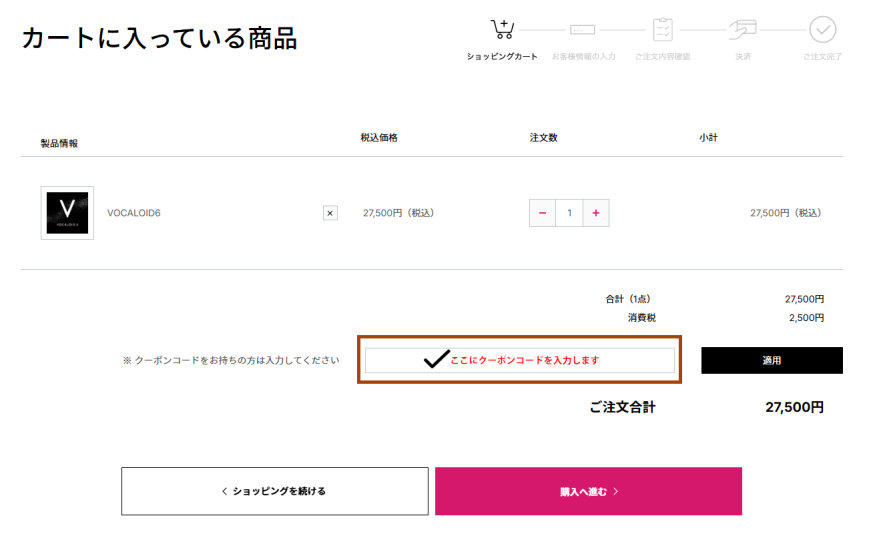Click the order confirmation clipboard icon
Screen dimensions: 883x540
662,29
